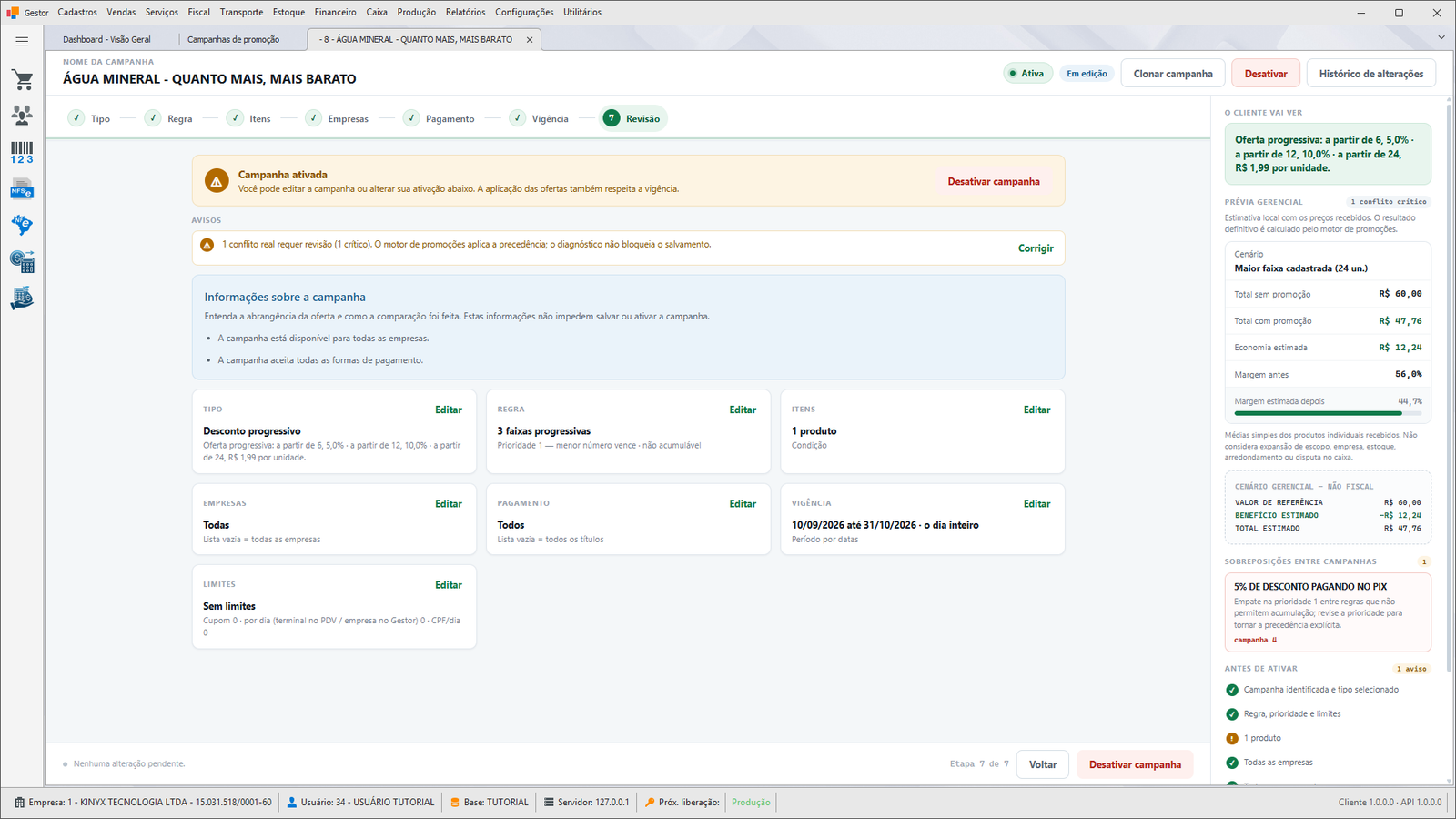The height and width of the screenshot is (819, 1456).
Task: Go to the Tipo step
Action: click(x=89, y=118)
